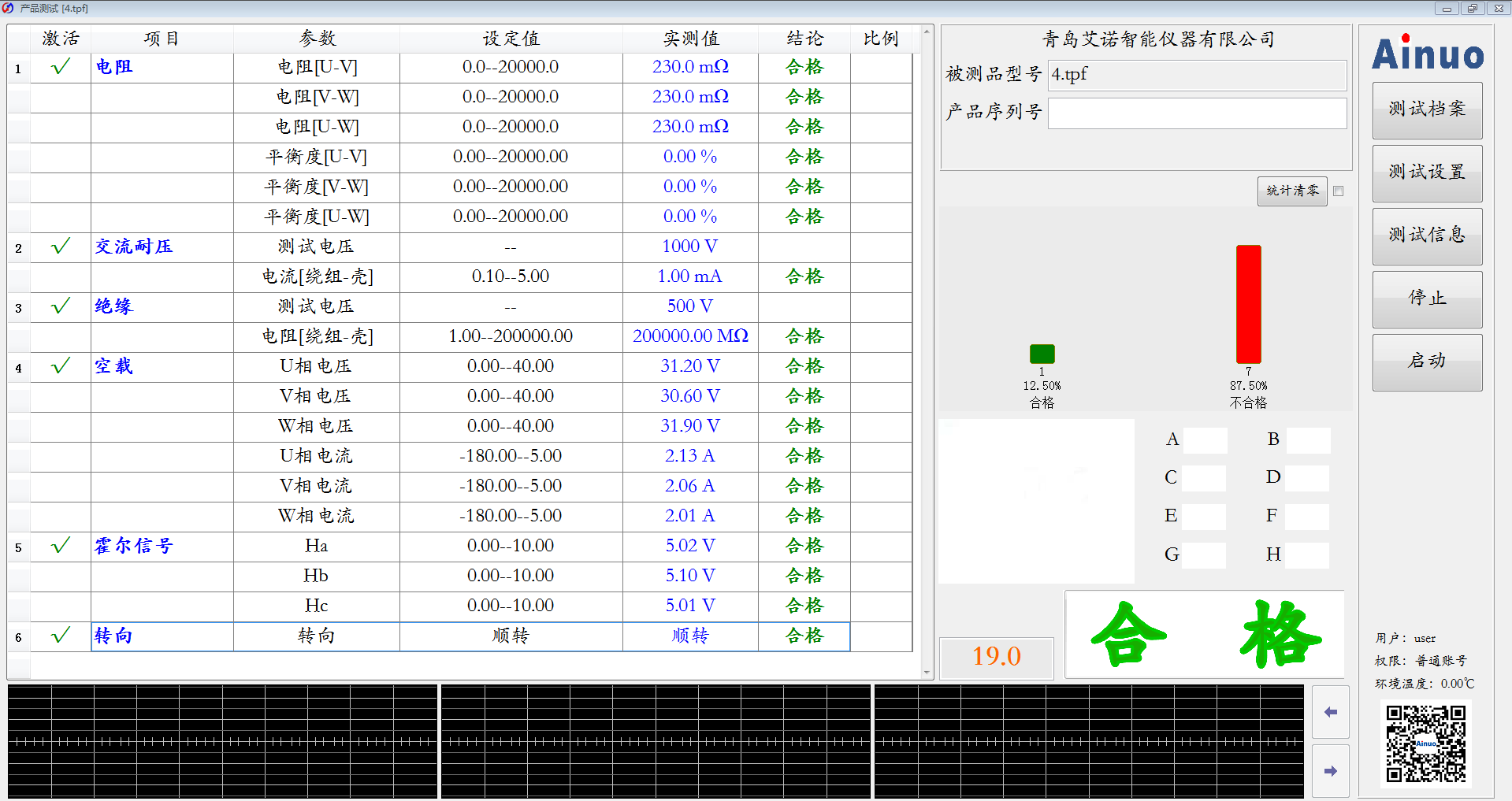1512x801 pixels.
Task: Click the green bar showing 12.50% pass rate
Action: pos(1041,353)
